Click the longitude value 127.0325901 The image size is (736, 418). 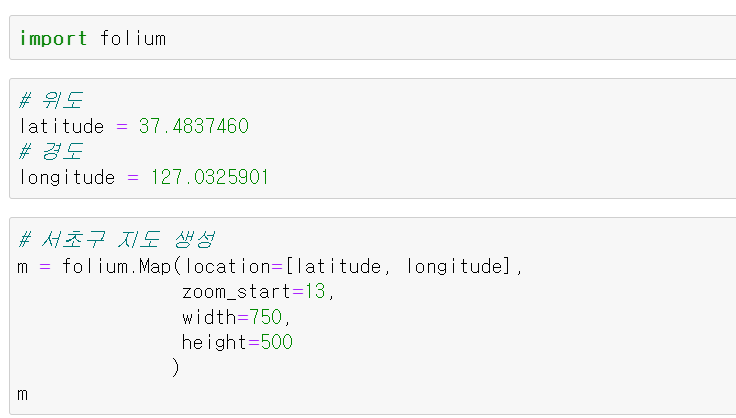(210, 177)
